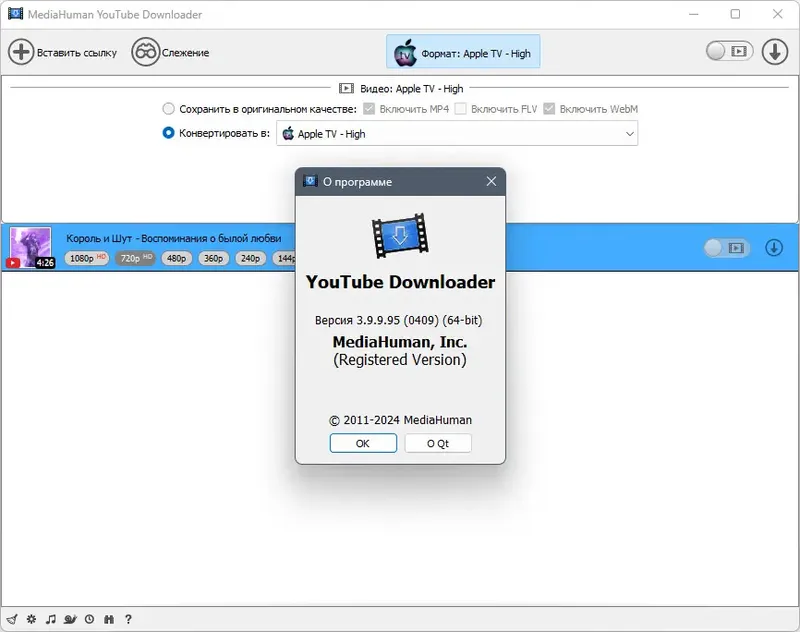Click the Король и Шут video title
This screenshot has width=800, height=632.
coord(173,238)
